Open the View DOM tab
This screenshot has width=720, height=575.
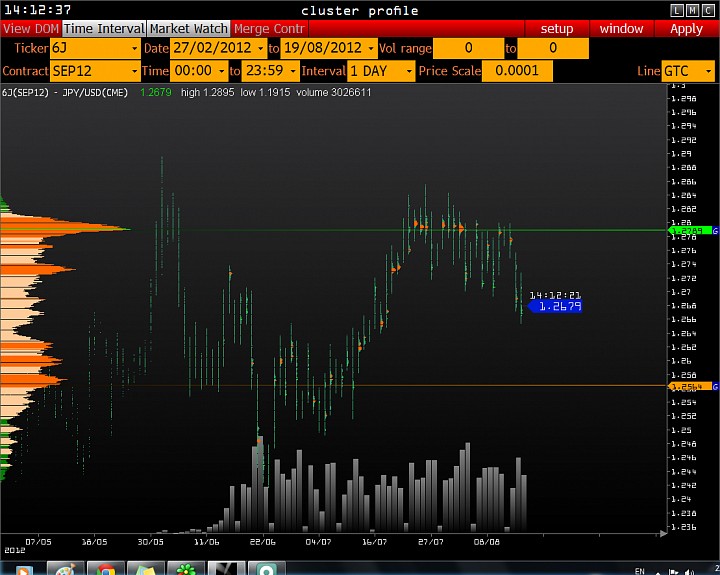coord(31,28)
